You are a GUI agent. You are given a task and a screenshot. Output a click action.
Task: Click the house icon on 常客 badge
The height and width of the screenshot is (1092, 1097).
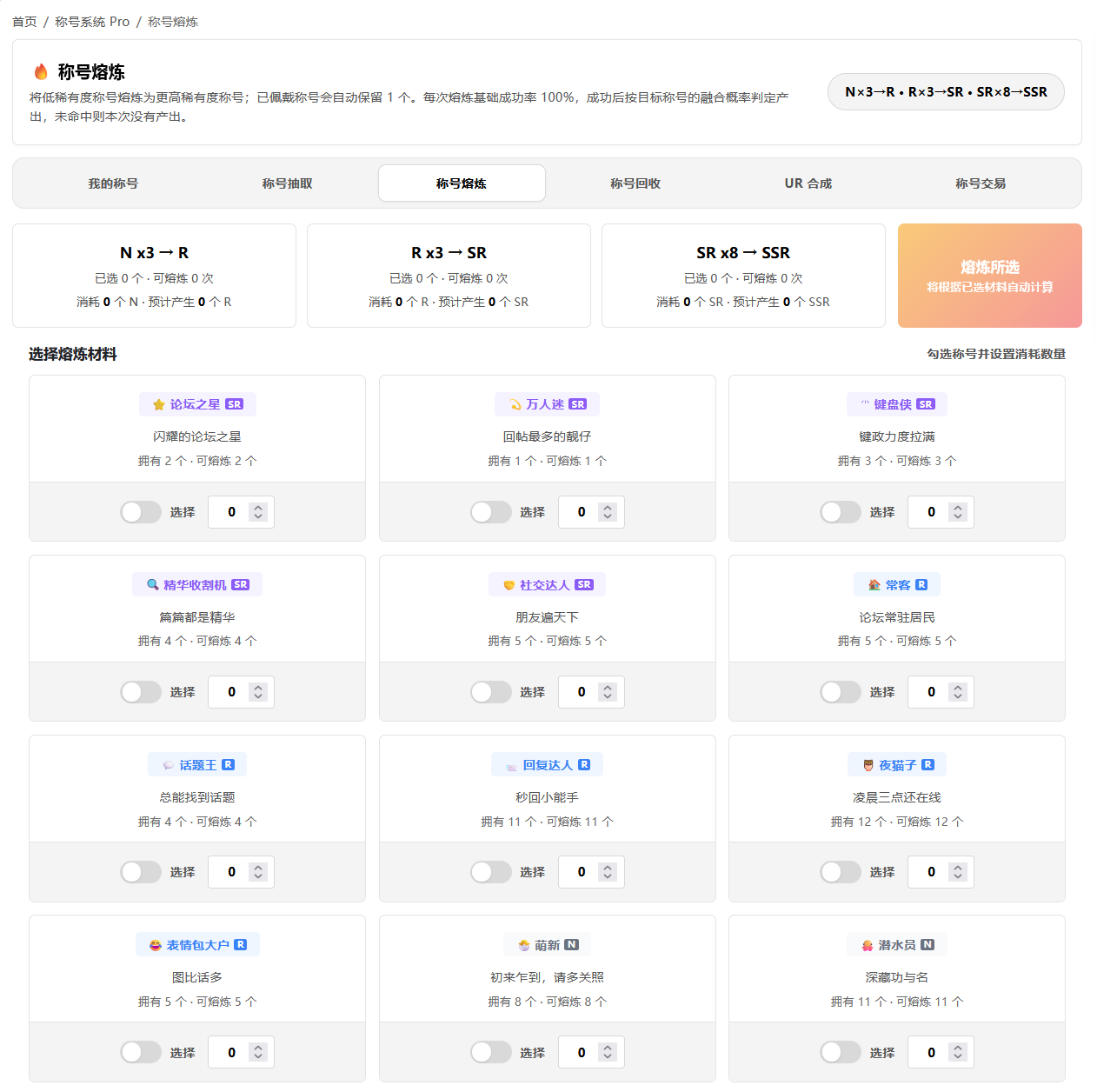click(874, 585)
